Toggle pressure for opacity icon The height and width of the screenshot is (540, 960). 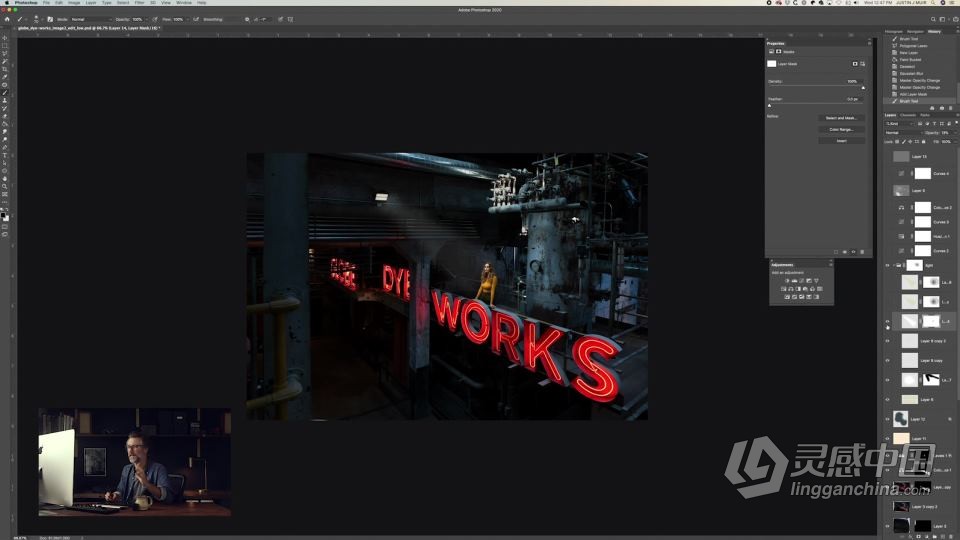point(154,19)
